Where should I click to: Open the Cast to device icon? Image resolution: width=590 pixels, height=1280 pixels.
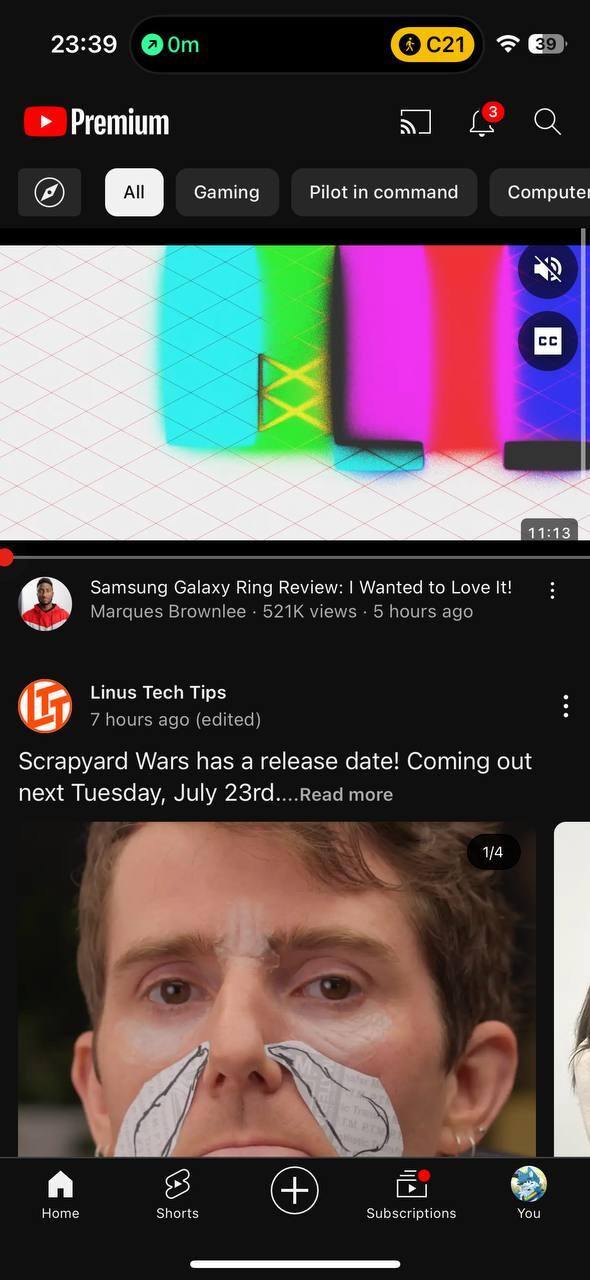pos(415,122)
